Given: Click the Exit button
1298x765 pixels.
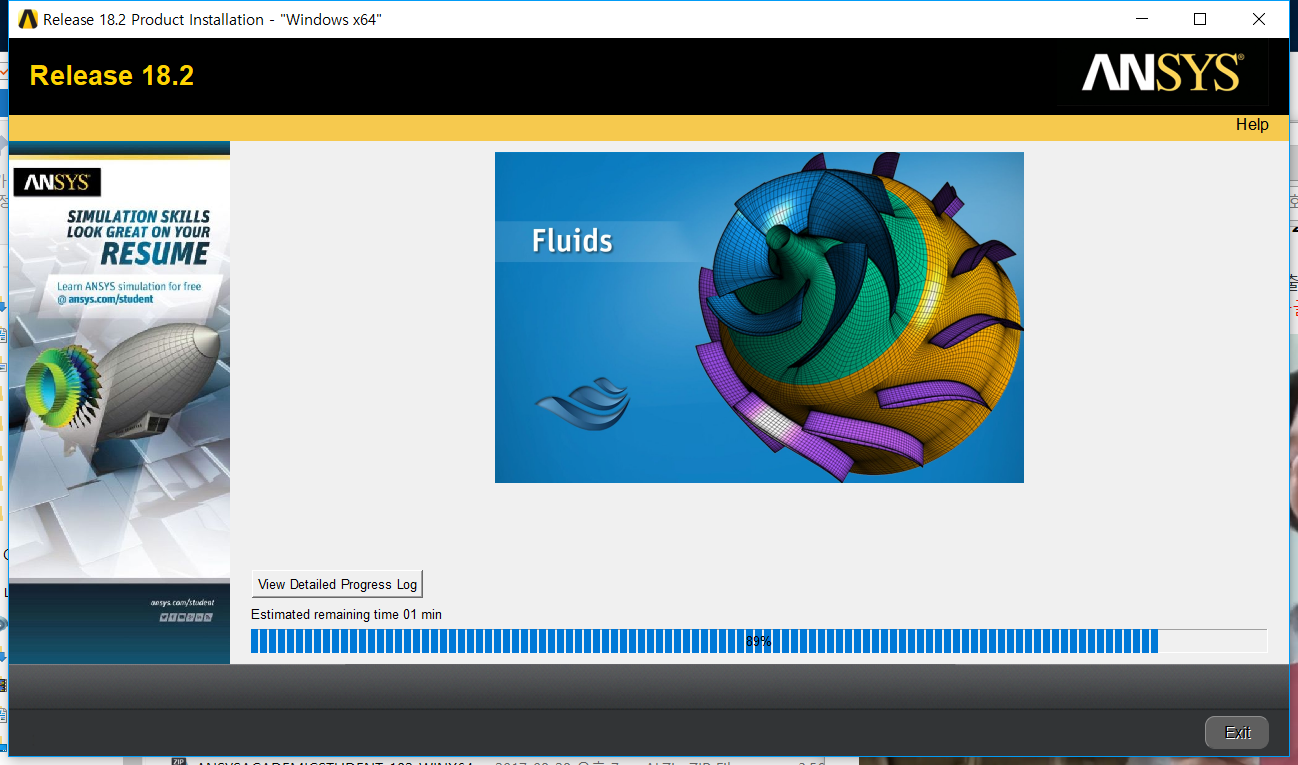Looking at the screenshot, I should [1237, 733].
